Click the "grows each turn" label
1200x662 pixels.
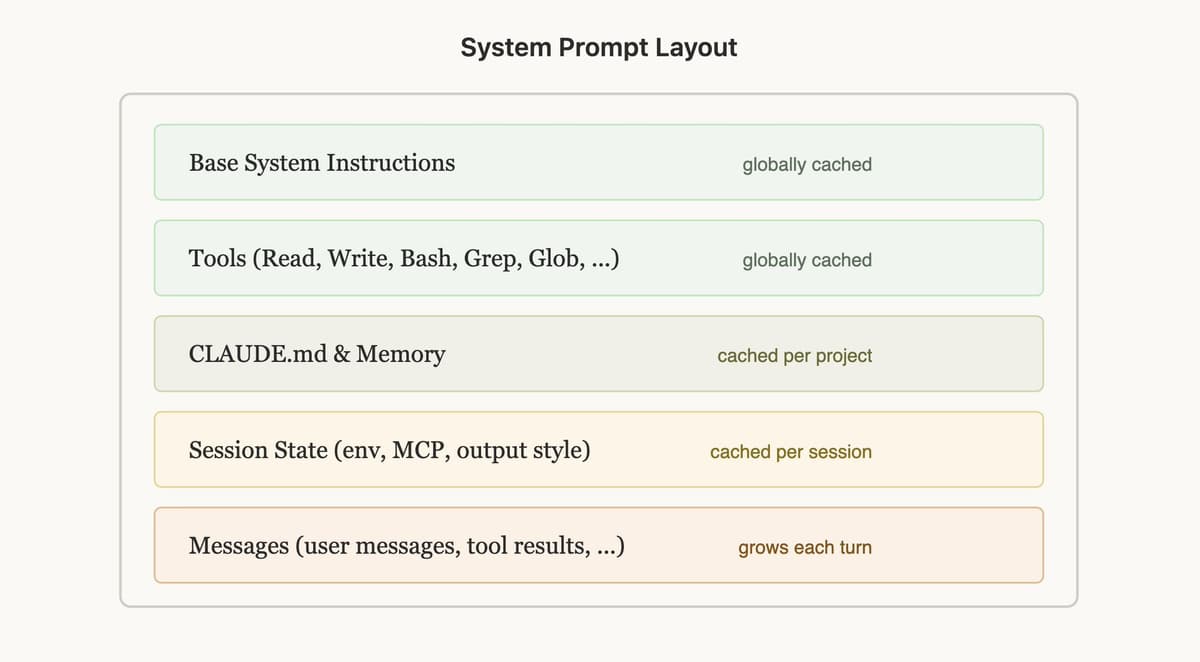point(804,548)
